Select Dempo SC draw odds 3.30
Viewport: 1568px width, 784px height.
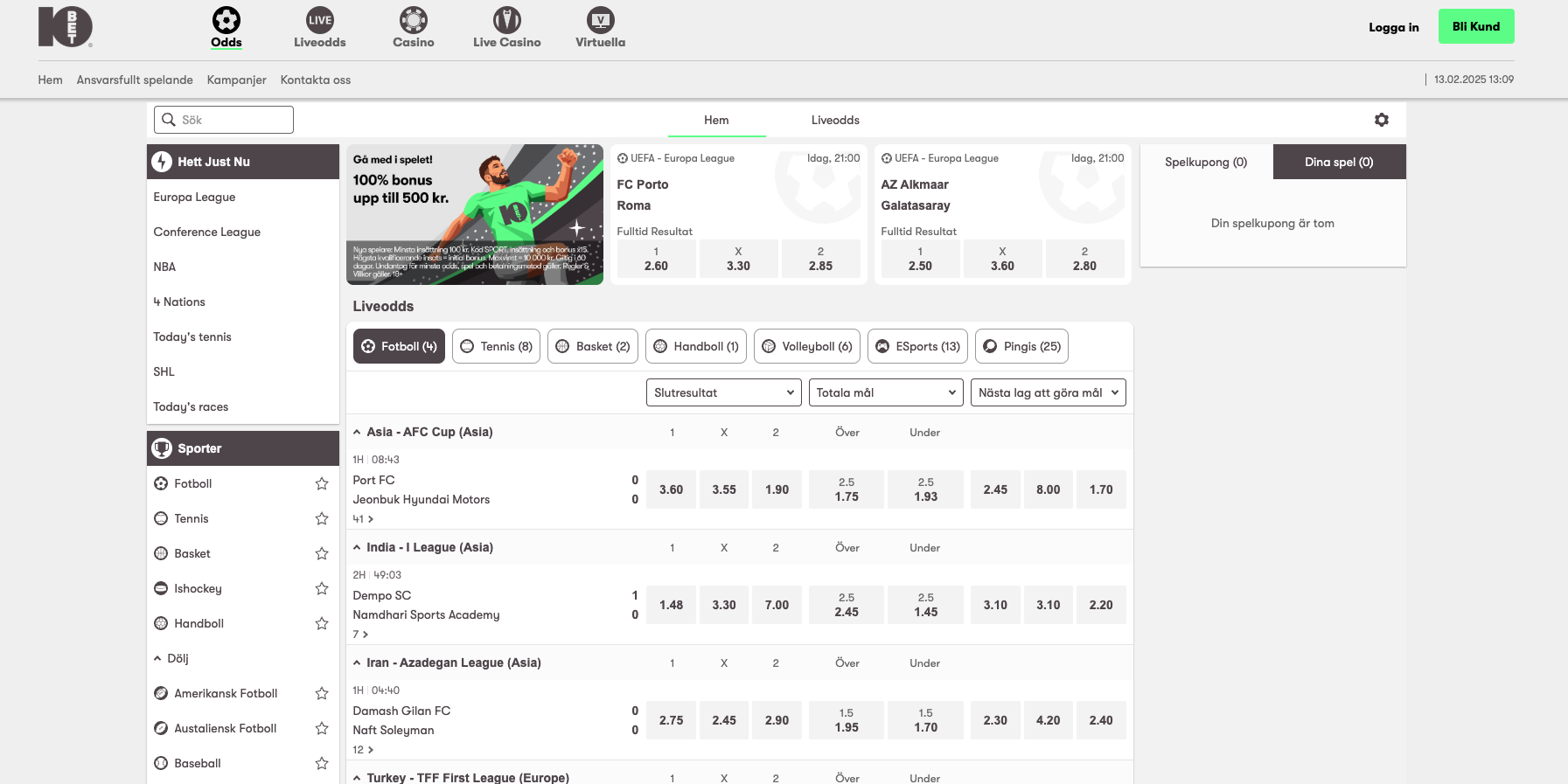point(724,605)
